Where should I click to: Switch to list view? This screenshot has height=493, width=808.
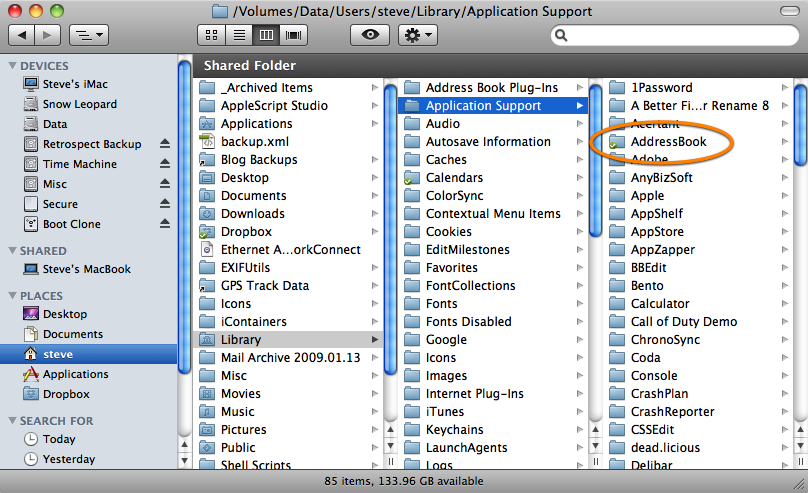pyautogui.click(x=239, y=35)
